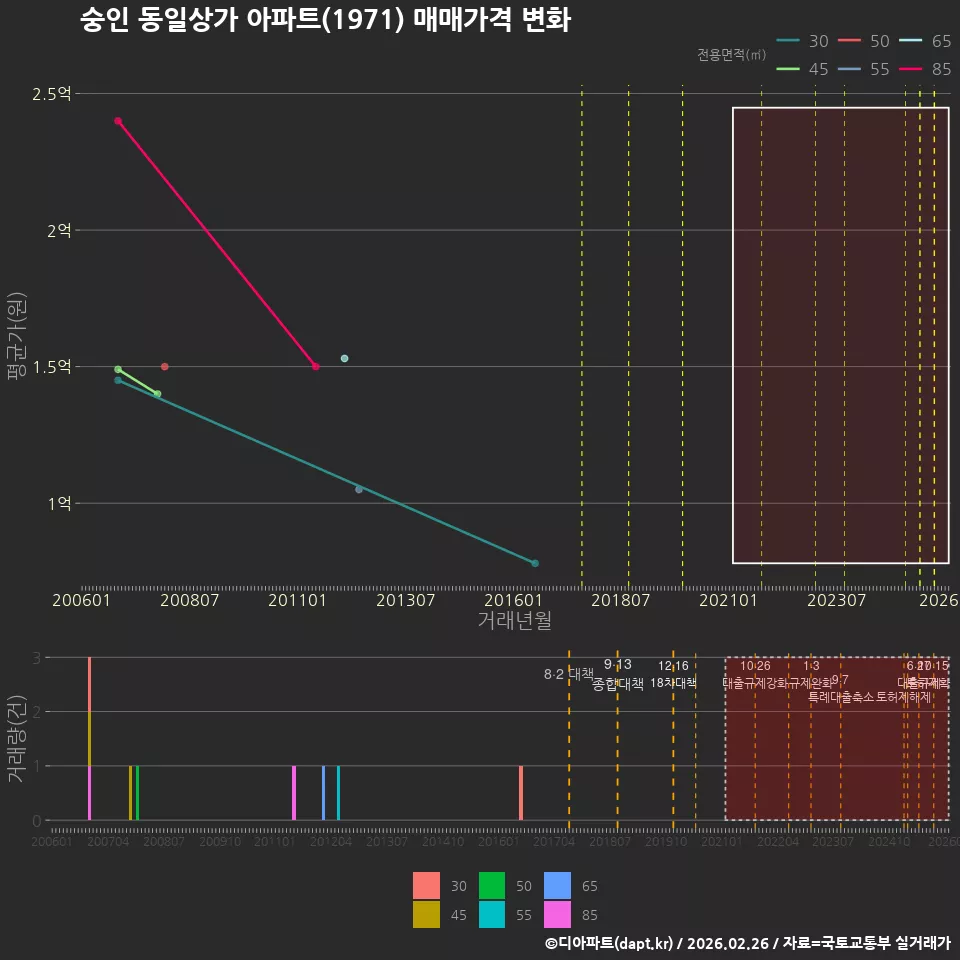
Task: Click the 201101 tick on price chart axis
Action: coord(298,600)
